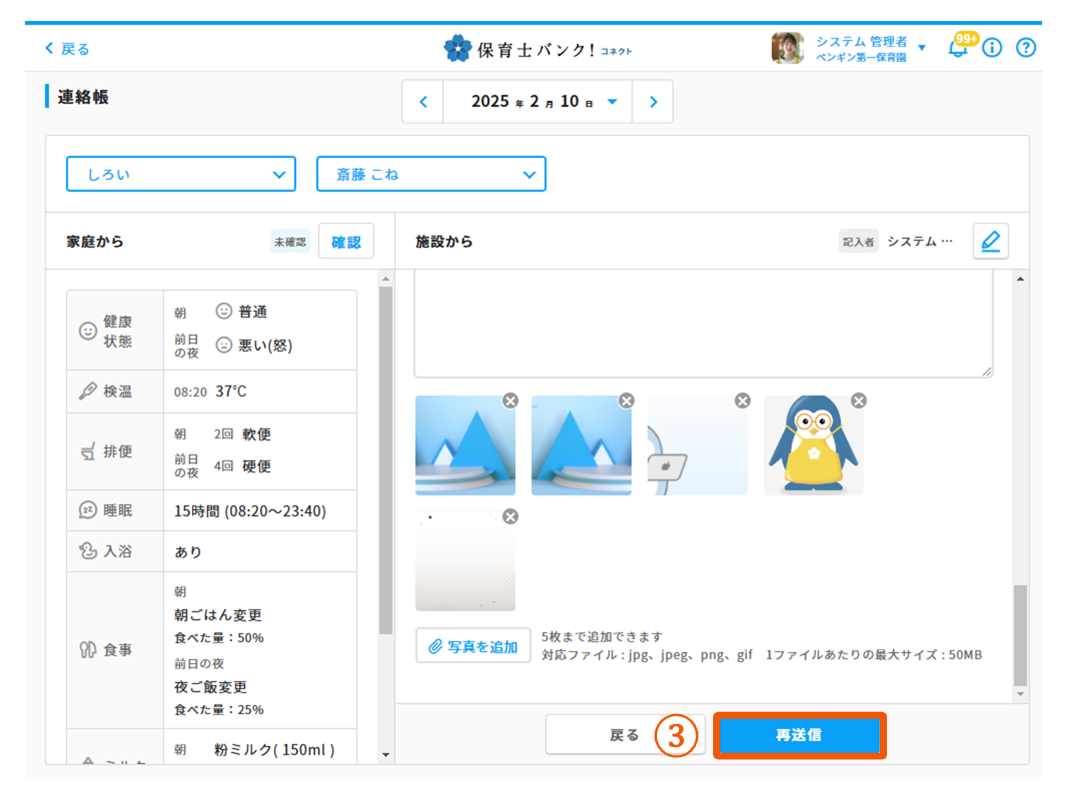Click the notification bell icon
Viewport: 1067px width, 800px height.
(x=958, y=48)
